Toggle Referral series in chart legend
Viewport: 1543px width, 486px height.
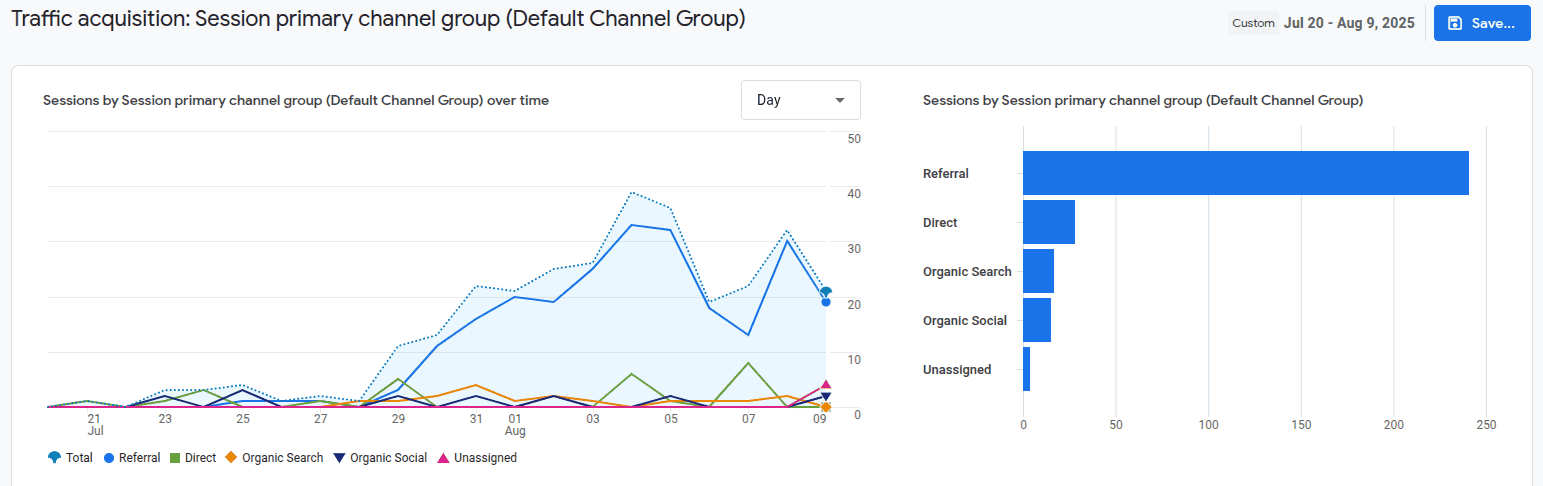pos(132,458)
